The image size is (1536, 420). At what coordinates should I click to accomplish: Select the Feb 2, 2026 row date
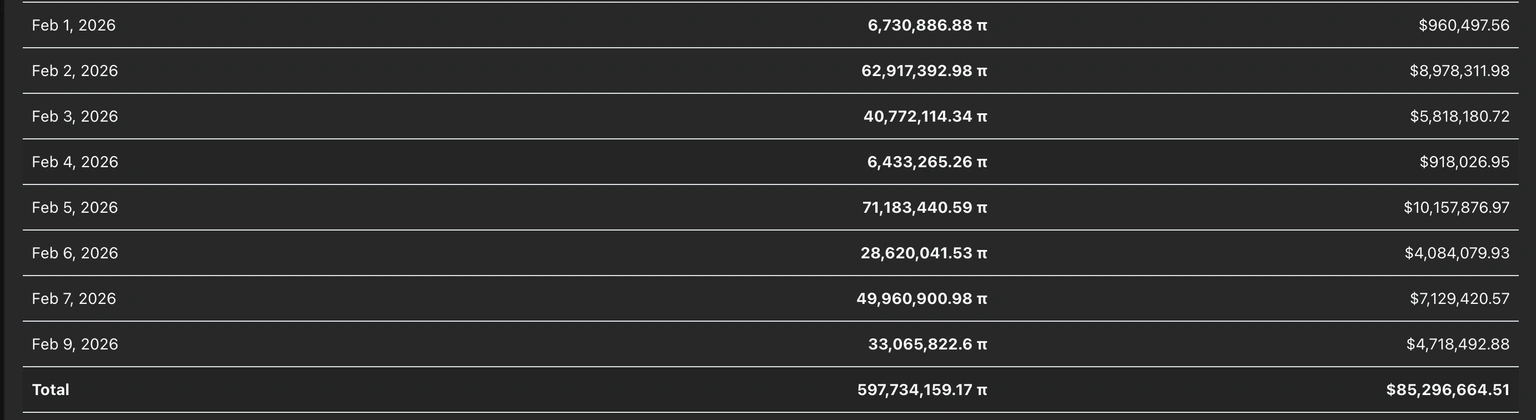click(x=75, y=71)
